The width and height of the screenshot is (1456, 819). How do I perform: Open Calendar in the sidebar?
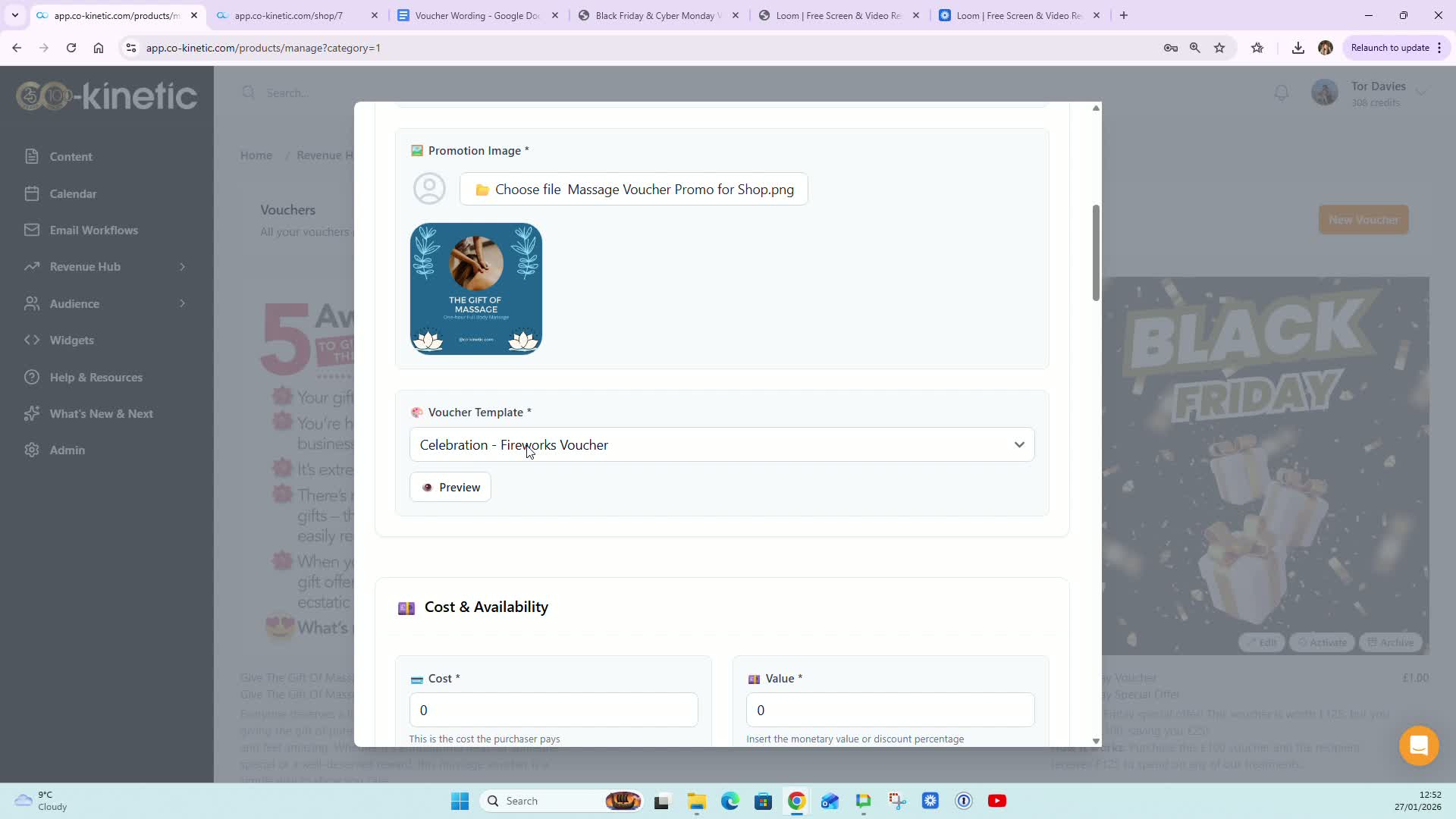tap(73, 194)
